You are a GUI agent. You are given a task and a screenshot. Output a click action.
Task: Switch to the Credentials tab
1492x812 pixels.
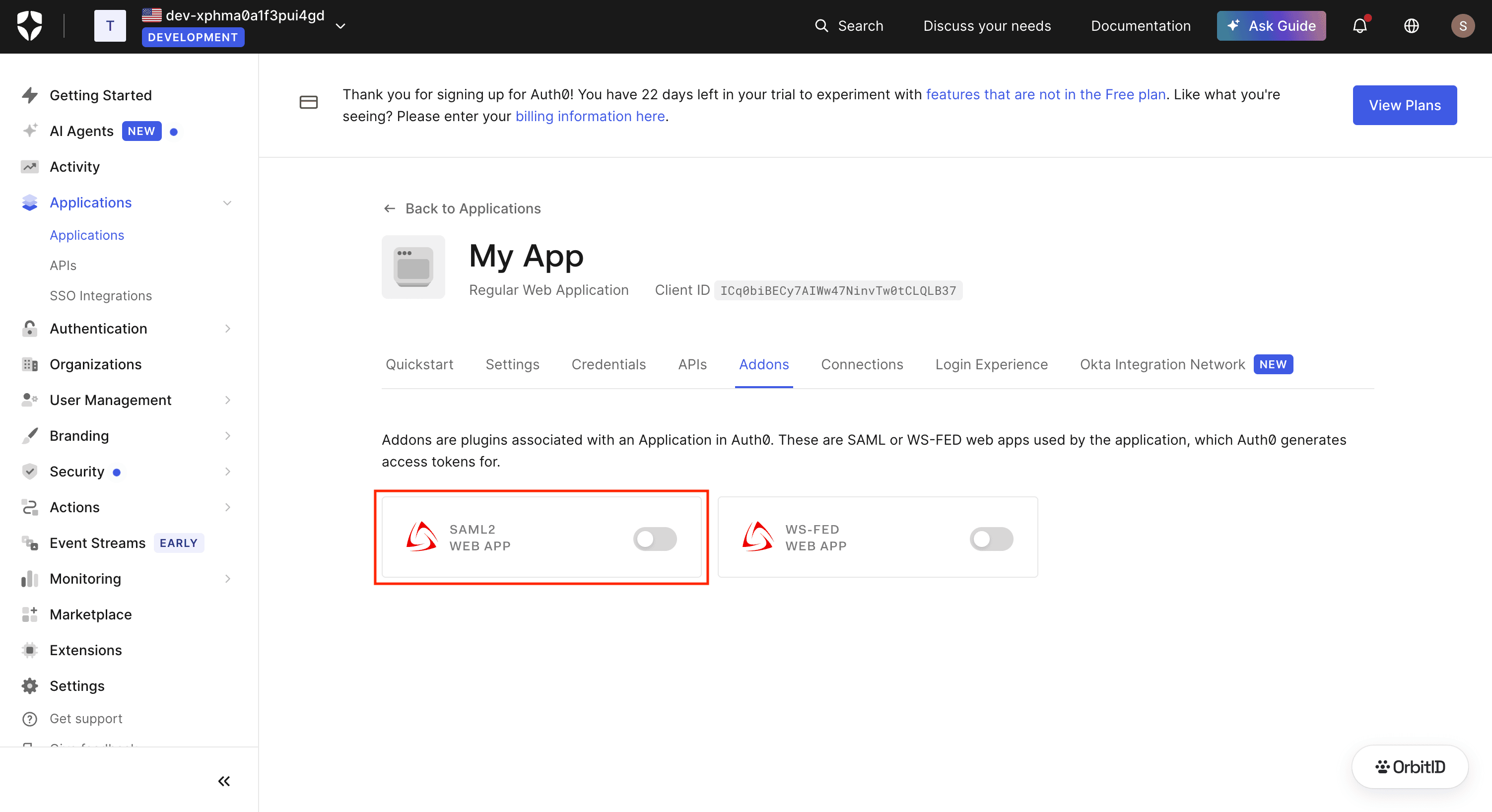pyautogui.click(x=608, y=364)
